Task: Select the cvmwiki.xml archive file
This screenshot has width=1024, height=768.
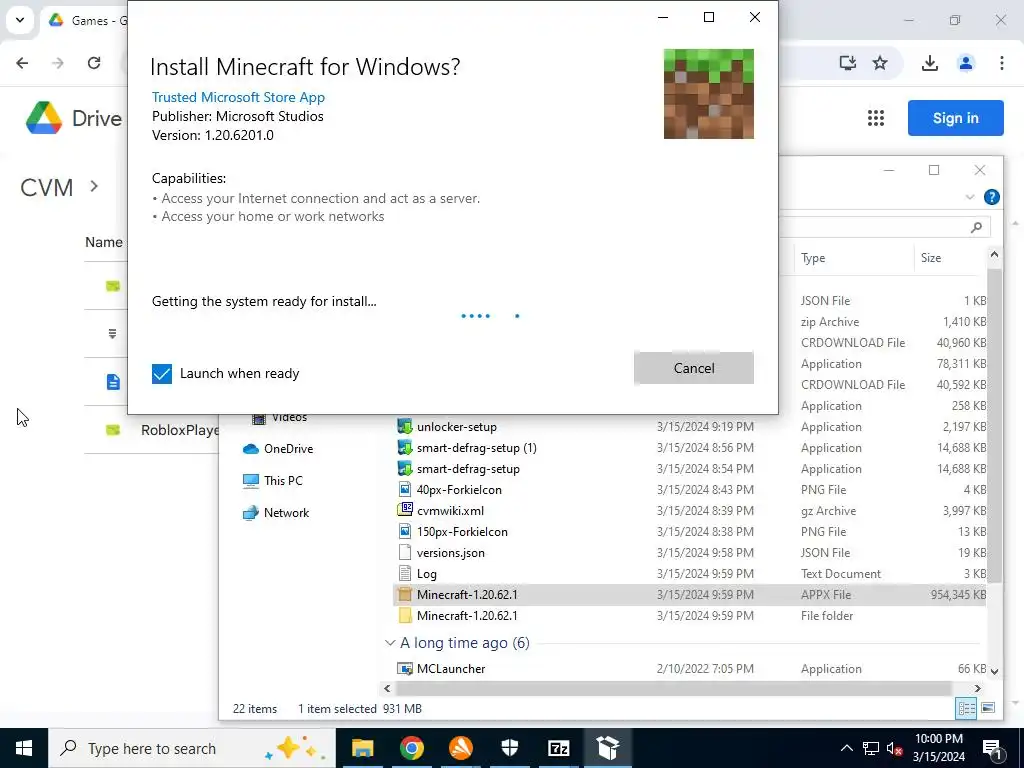Action: pyautogui.click(x=691, y=511)
